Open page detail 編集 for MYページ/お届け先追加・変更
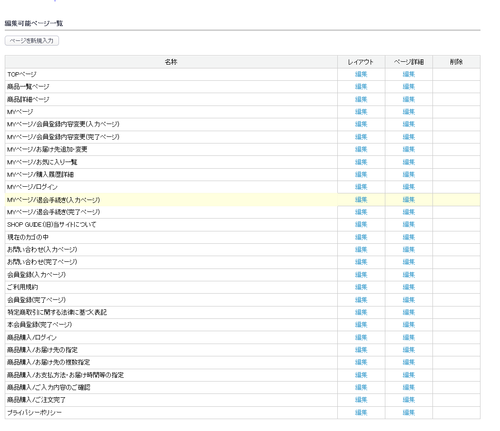Screen dimensions: 500x431 click(409, 149)
